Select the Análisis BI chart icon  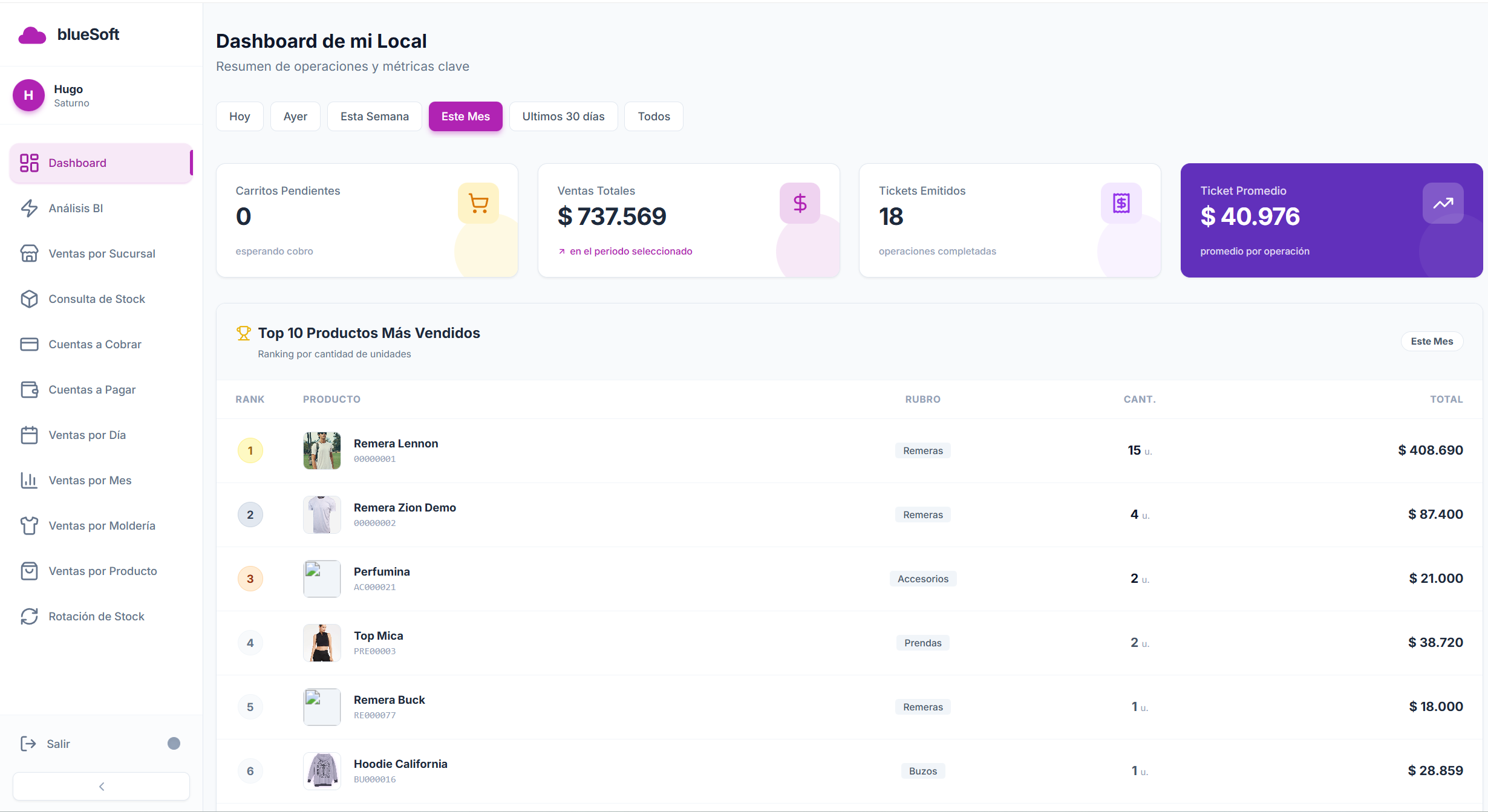click(x=29, y=208)
